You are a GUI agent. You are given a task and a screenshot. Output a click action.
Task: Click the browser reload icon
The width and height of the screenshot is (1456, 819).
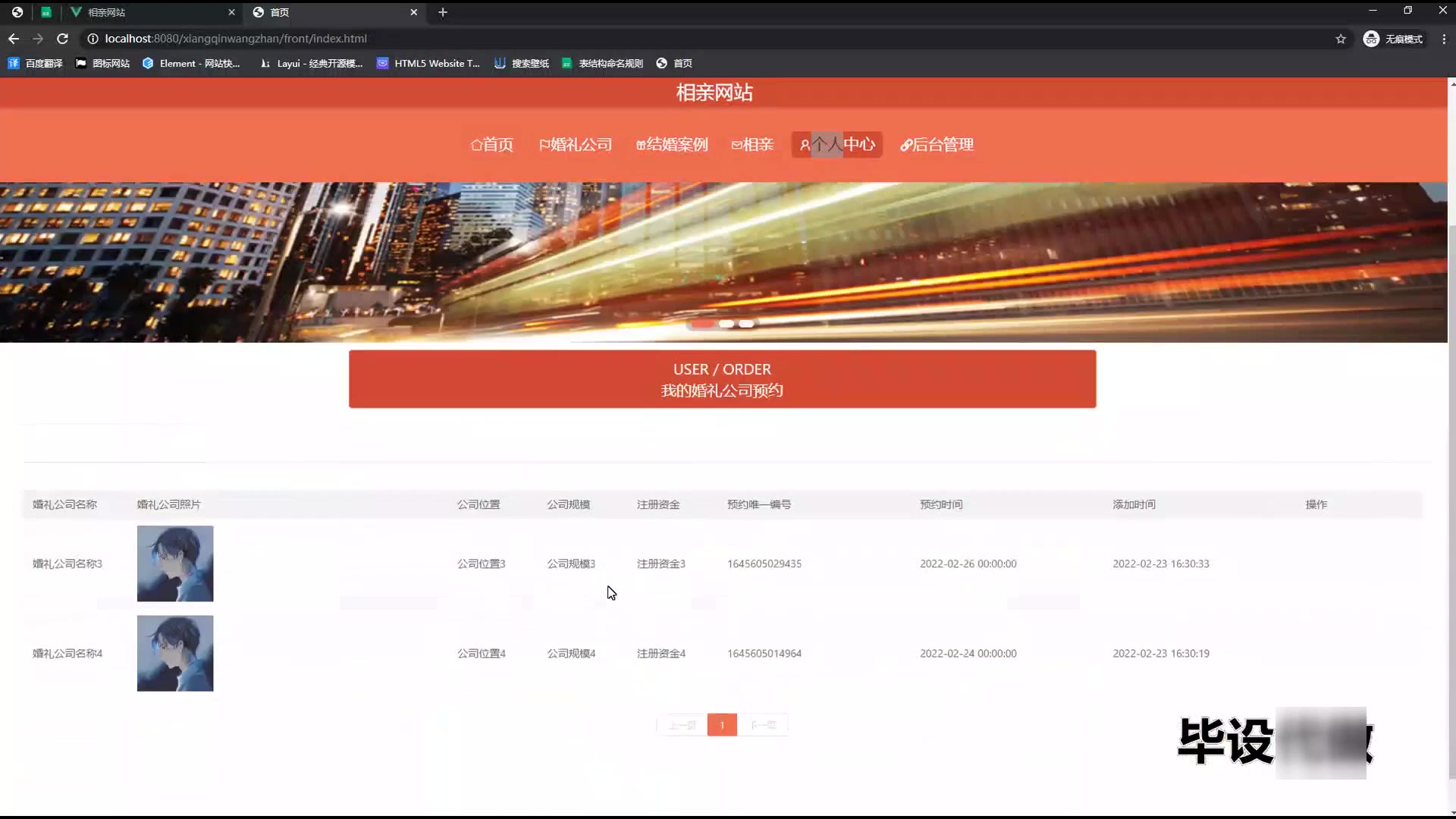(x=63, y=39)
